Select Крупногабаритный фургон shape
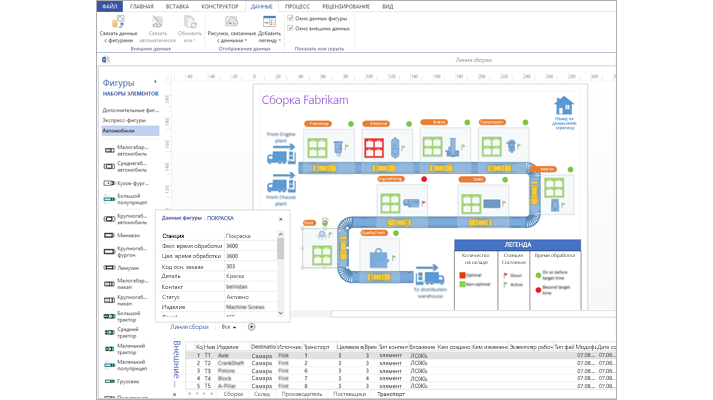713x400 pixels. [126, 251]
